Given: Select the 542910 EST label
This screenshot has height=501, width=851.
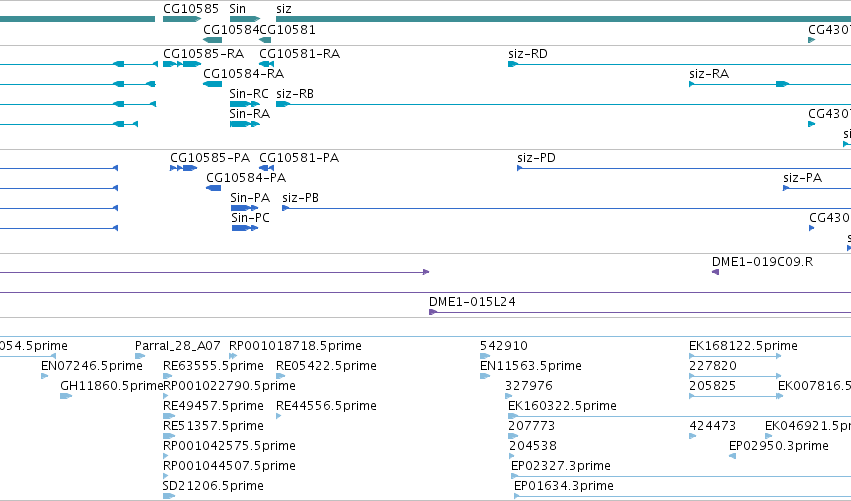Looking at the screenshot, I should (504, 346).
